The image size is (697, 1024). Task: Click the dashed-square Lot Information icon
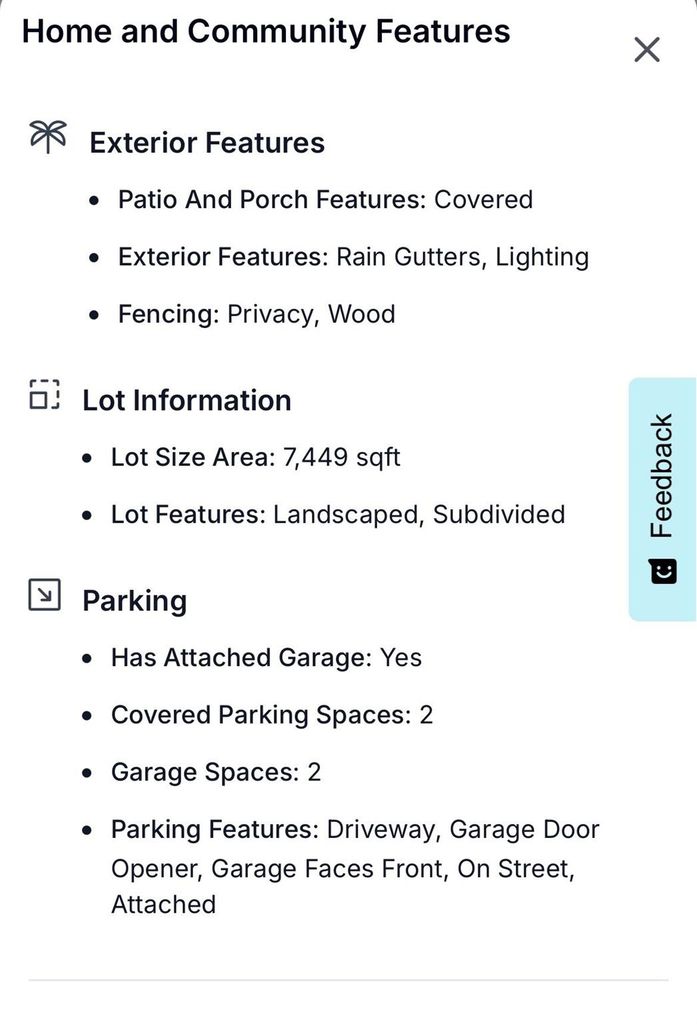(44, 395)
